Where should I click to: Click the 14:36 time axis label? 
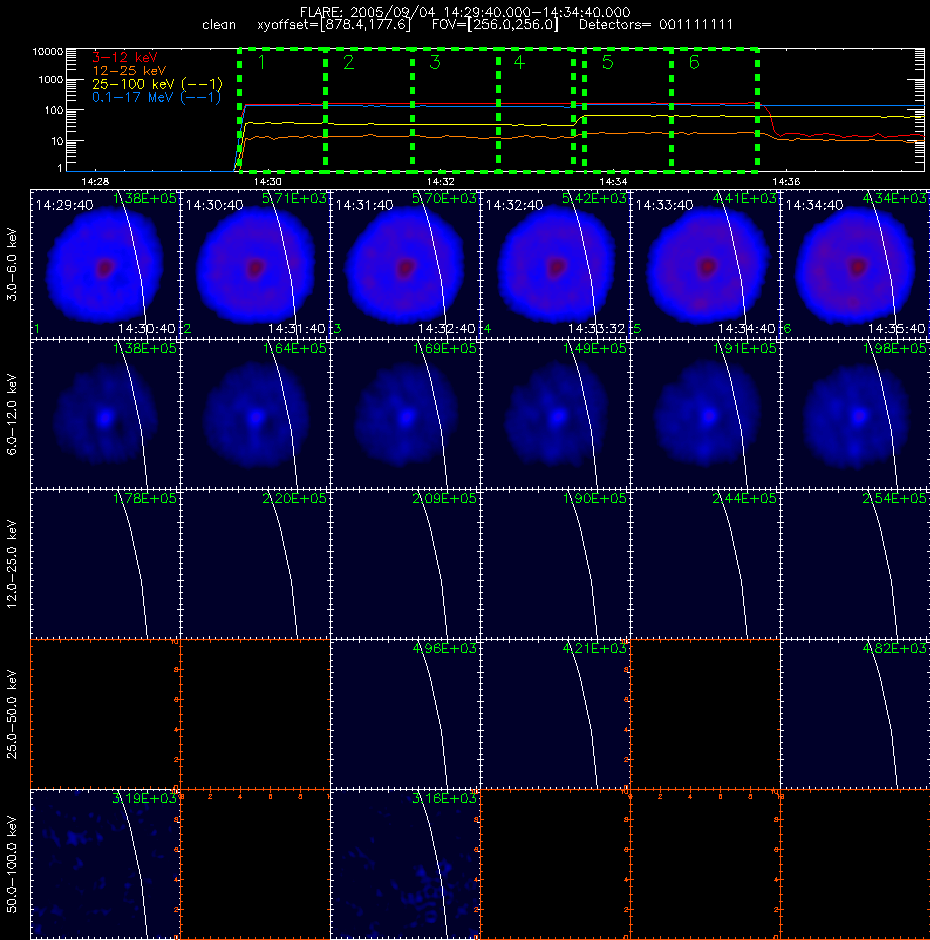tap(786, 181)
